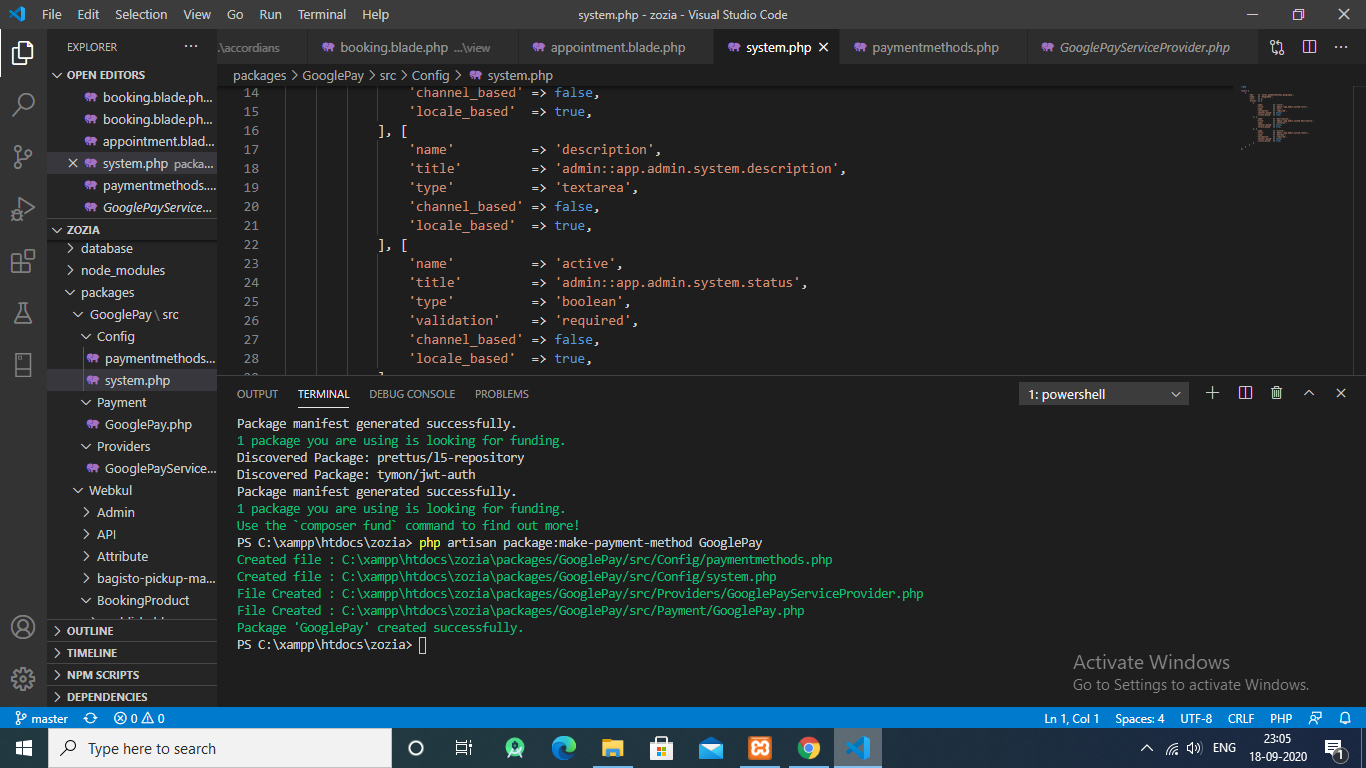The width and height of the screenshot is (1366, 768).
Task: Open Google Chrome from taskbar
Action: pos(809,748)
